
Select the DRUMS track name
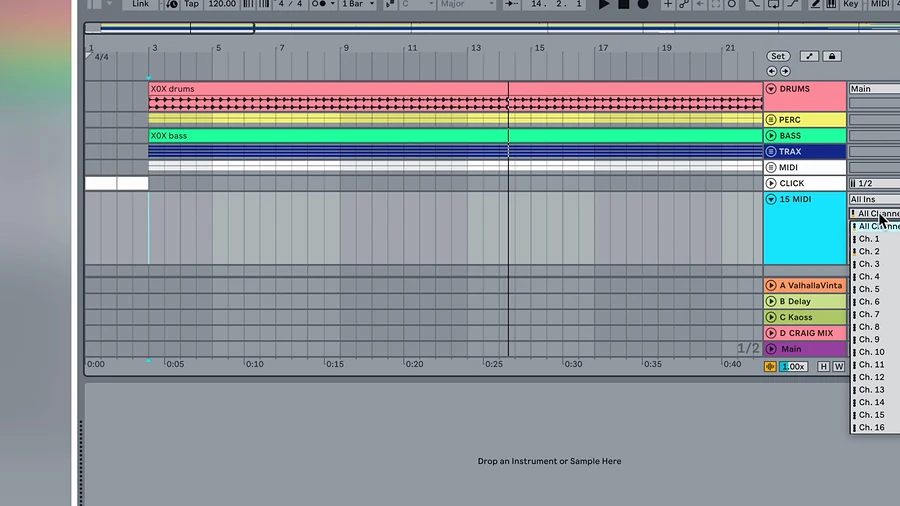tap(794, 89)
